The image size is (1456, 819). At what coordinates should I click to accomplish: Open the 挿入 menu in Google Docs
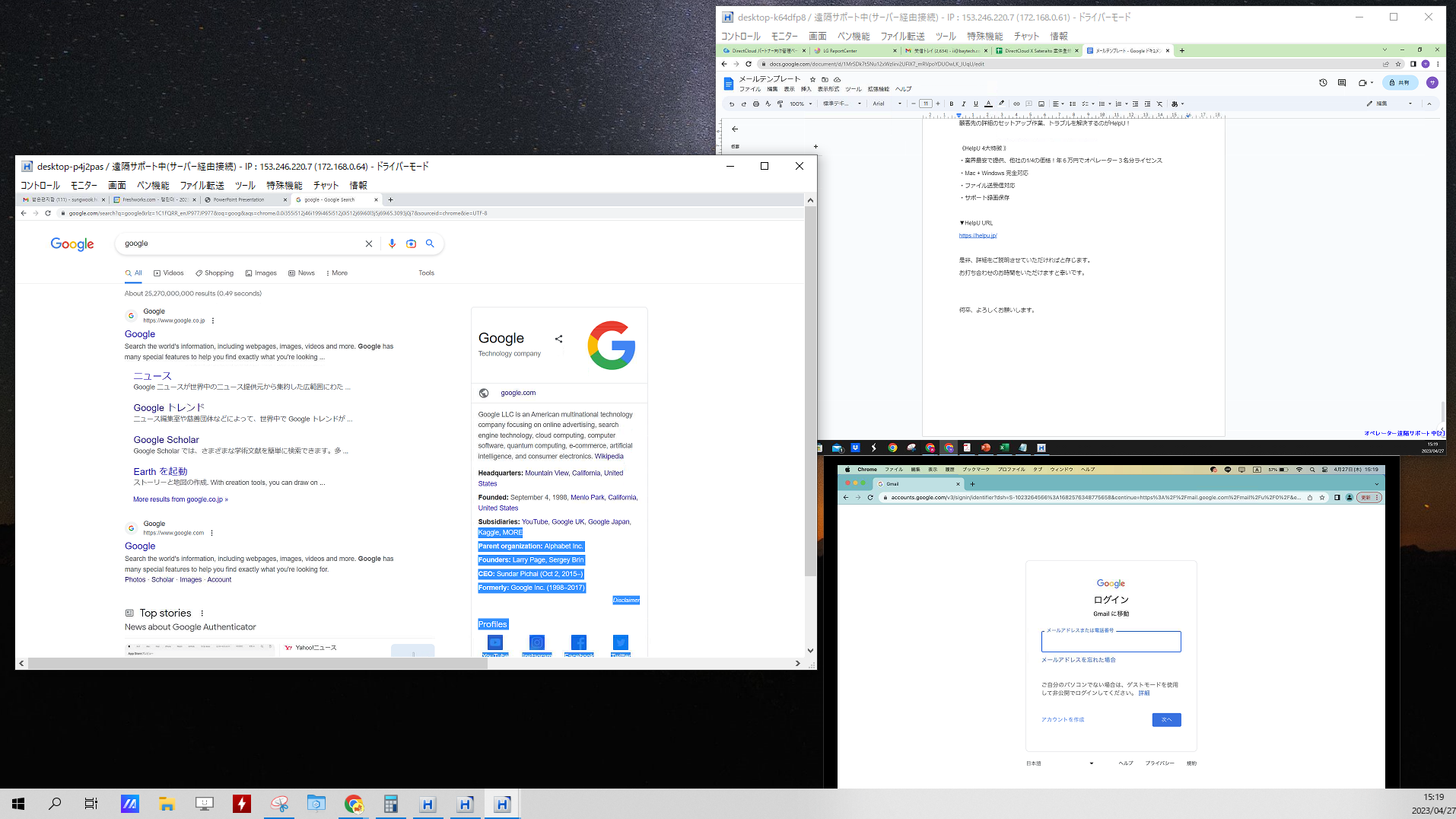coord(806,89)
